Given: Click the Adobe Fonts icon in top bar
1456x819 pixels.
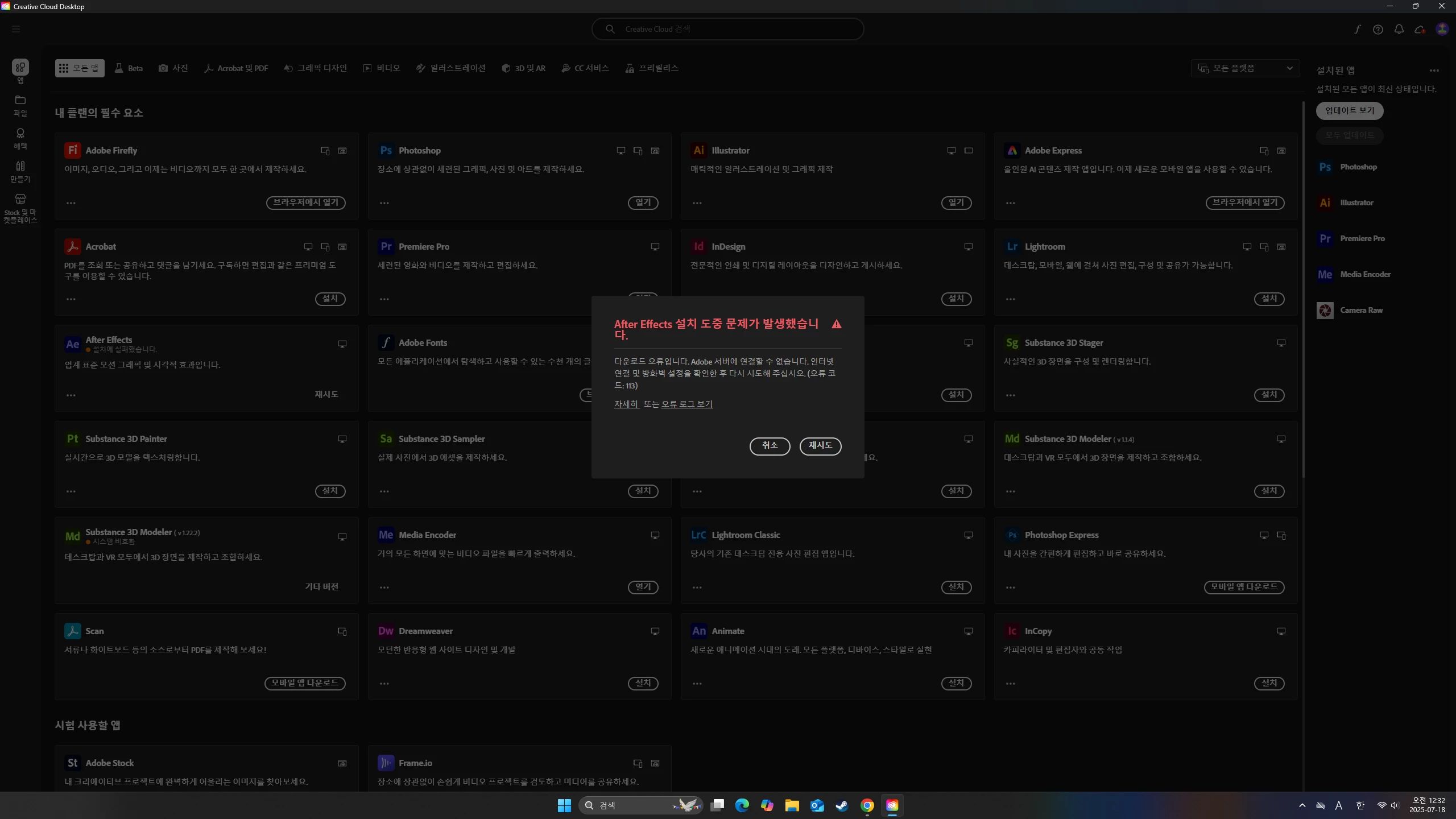Looking at the screenshot, I should 1357,29.
